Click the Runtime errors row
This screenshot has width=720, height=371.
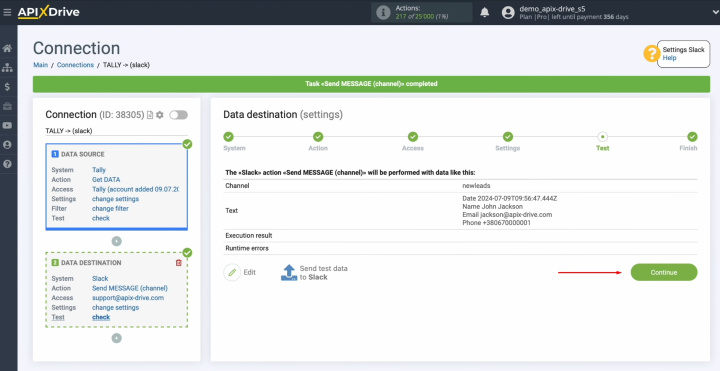tap(460, 248)
